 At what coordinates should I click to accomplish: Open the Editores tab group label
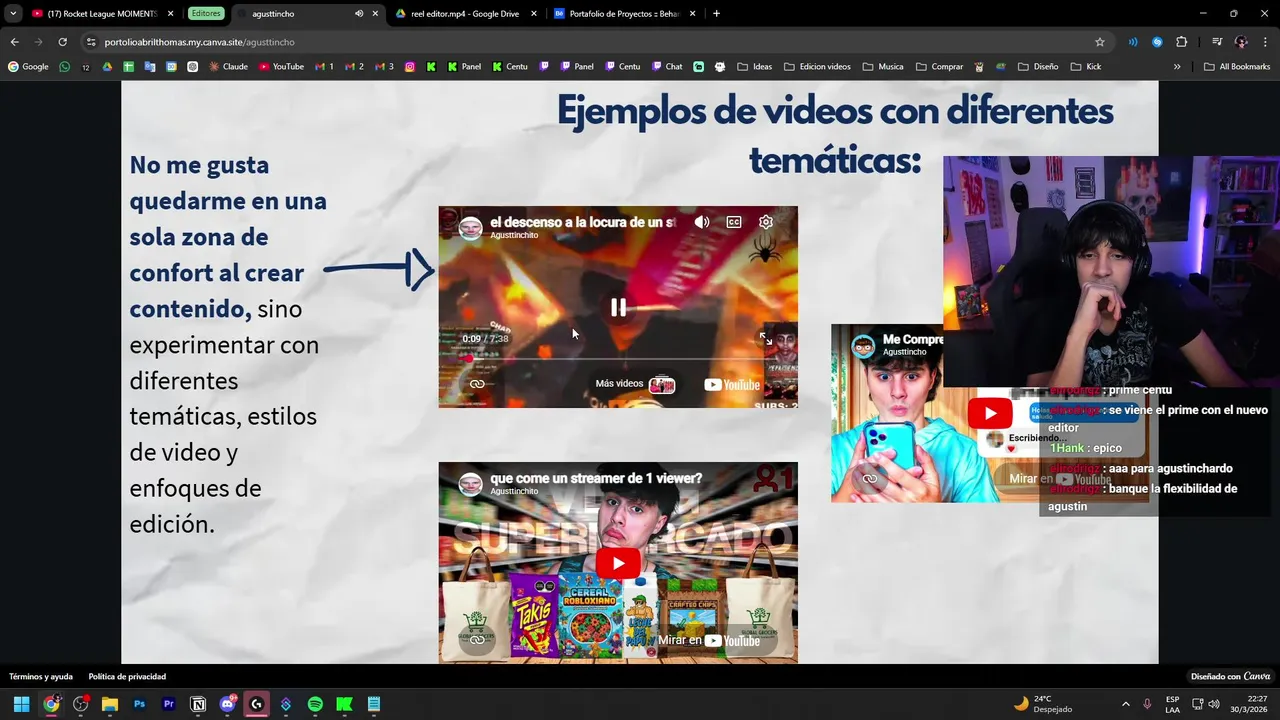[x=206, y=14]
